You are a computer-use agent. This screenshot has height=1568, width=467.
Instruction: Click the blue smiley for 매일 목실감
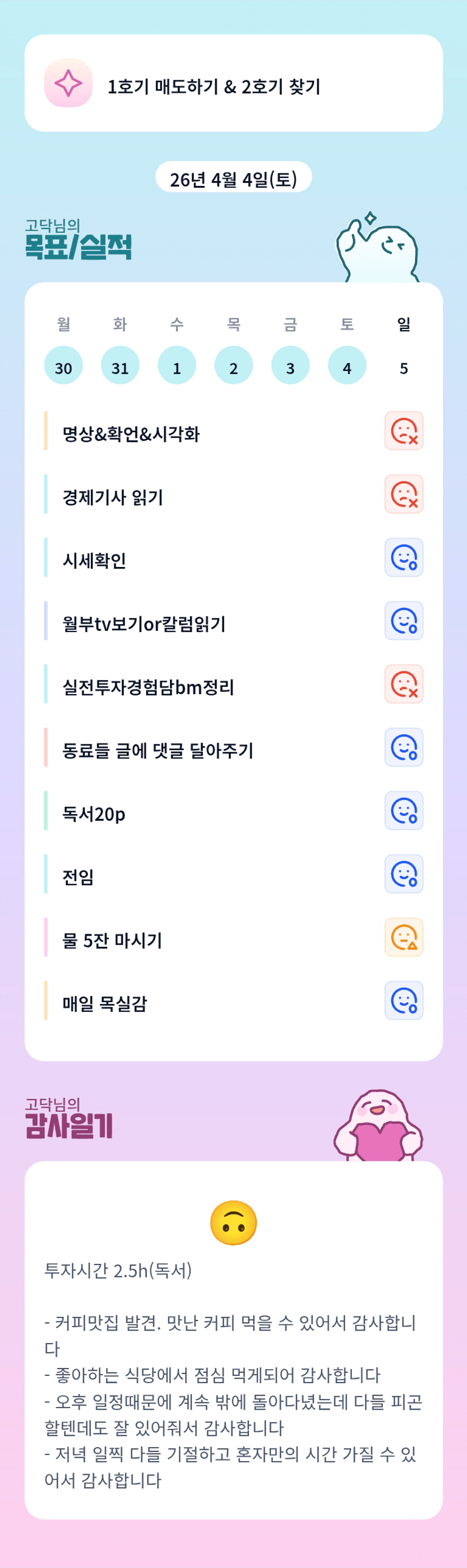(x=404, y=1000)
